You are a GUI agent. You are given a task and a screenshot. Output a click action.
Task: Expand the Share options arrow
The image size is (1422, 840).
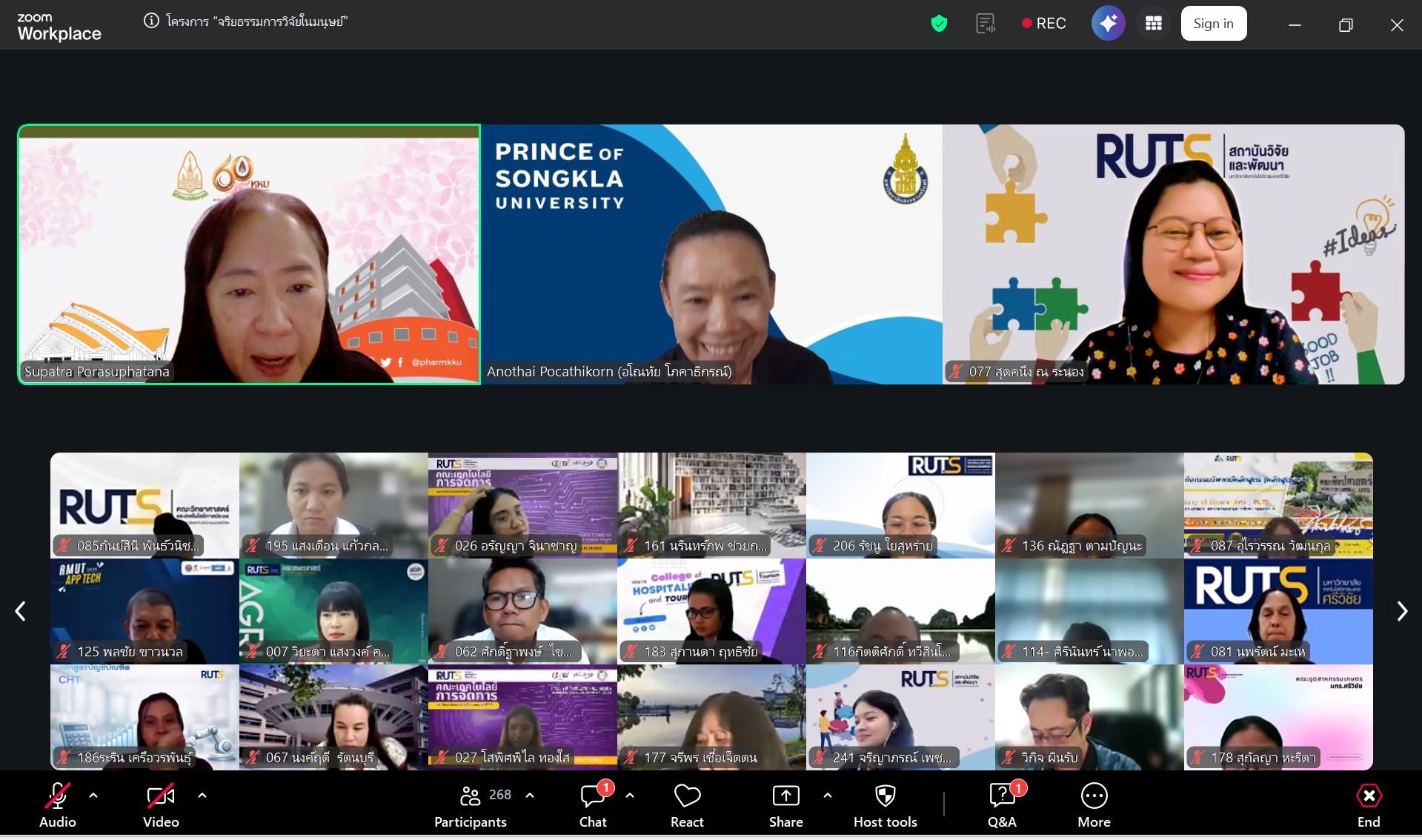point(827,796)
